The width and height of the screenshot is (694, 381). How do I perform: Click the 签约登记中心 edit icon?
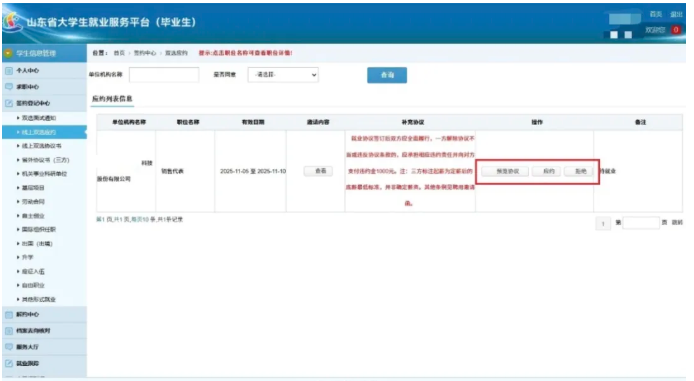[8, 103]
